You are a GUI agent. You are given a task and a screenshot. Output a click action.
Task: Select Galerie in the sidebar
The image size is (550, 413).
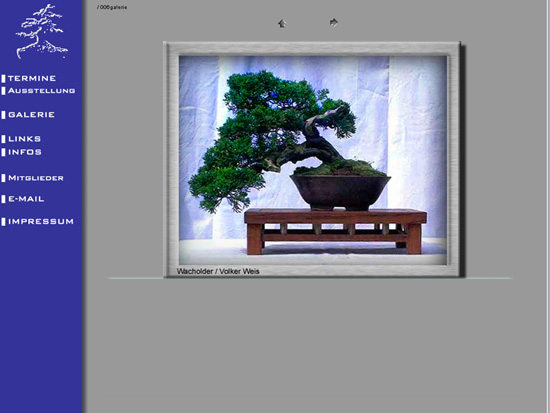tap(31, 115)
